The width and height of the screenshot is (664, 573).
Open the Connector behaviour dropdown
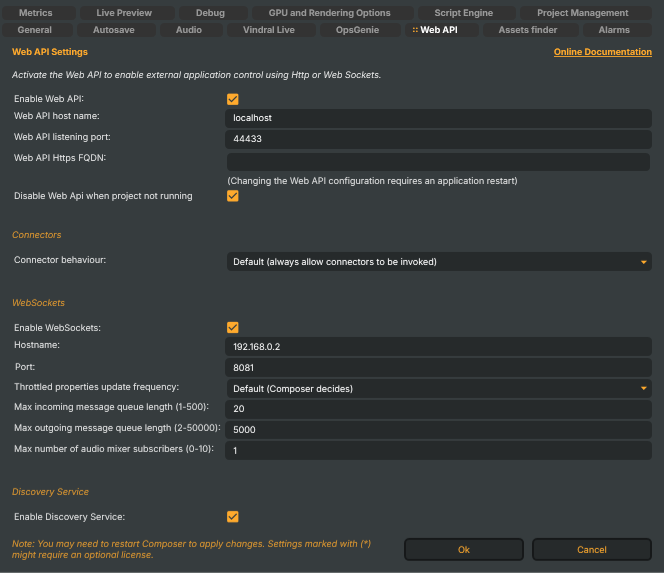[439, 262]
